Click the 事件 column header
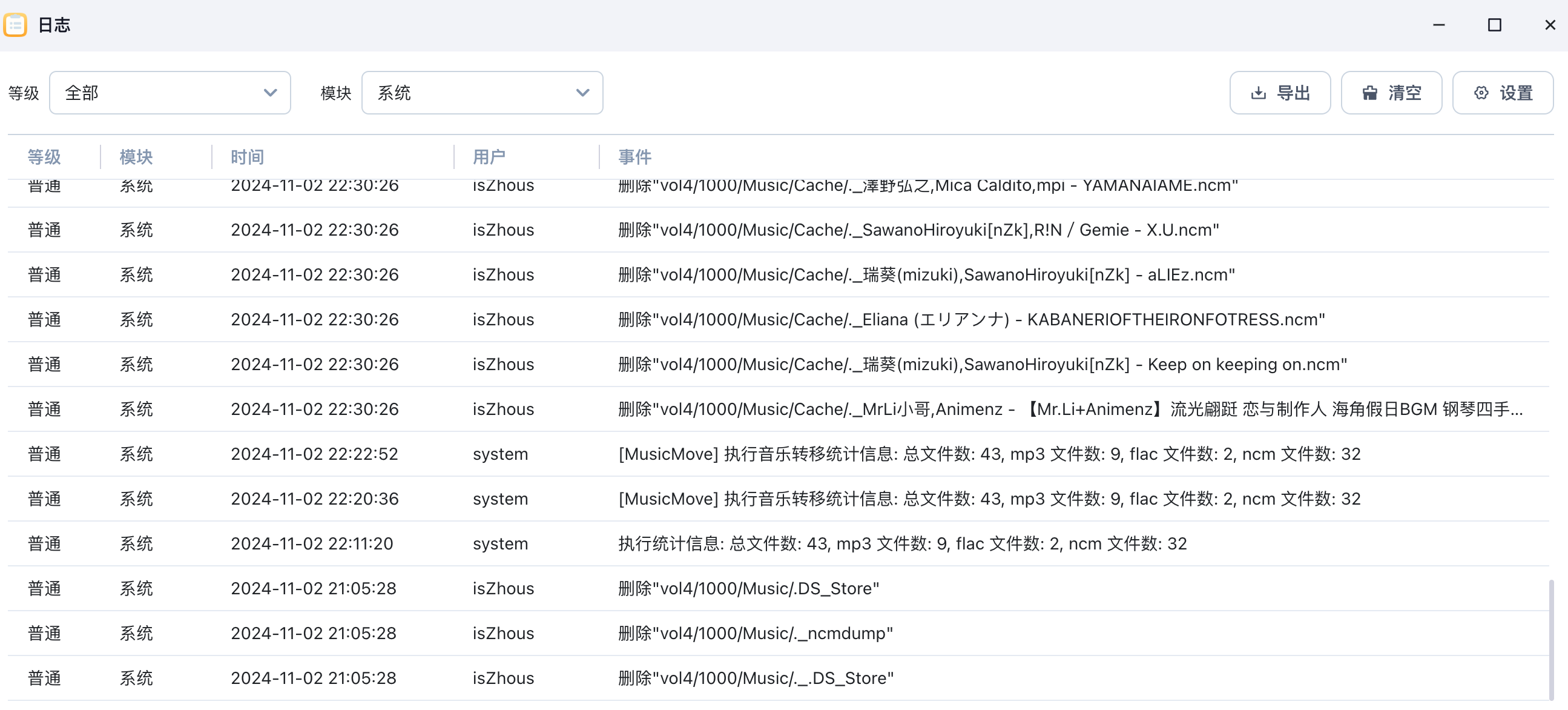 tap(635, 157)
